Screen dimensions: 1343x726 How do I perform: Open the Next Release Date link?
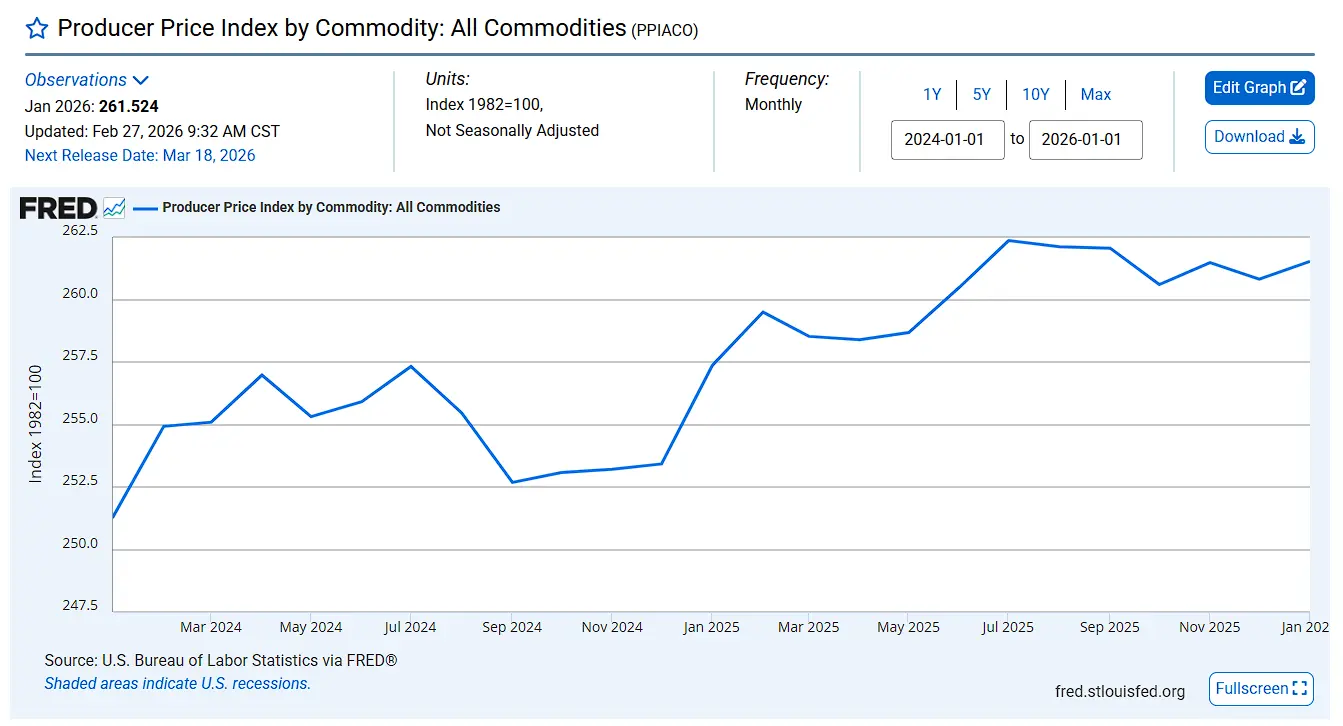(140, 155)
